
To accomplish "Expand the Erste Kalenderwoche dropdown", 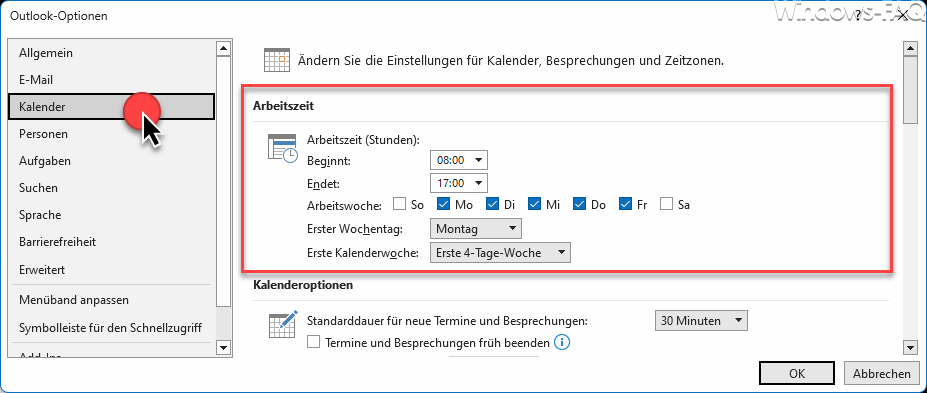I will 500,253.
